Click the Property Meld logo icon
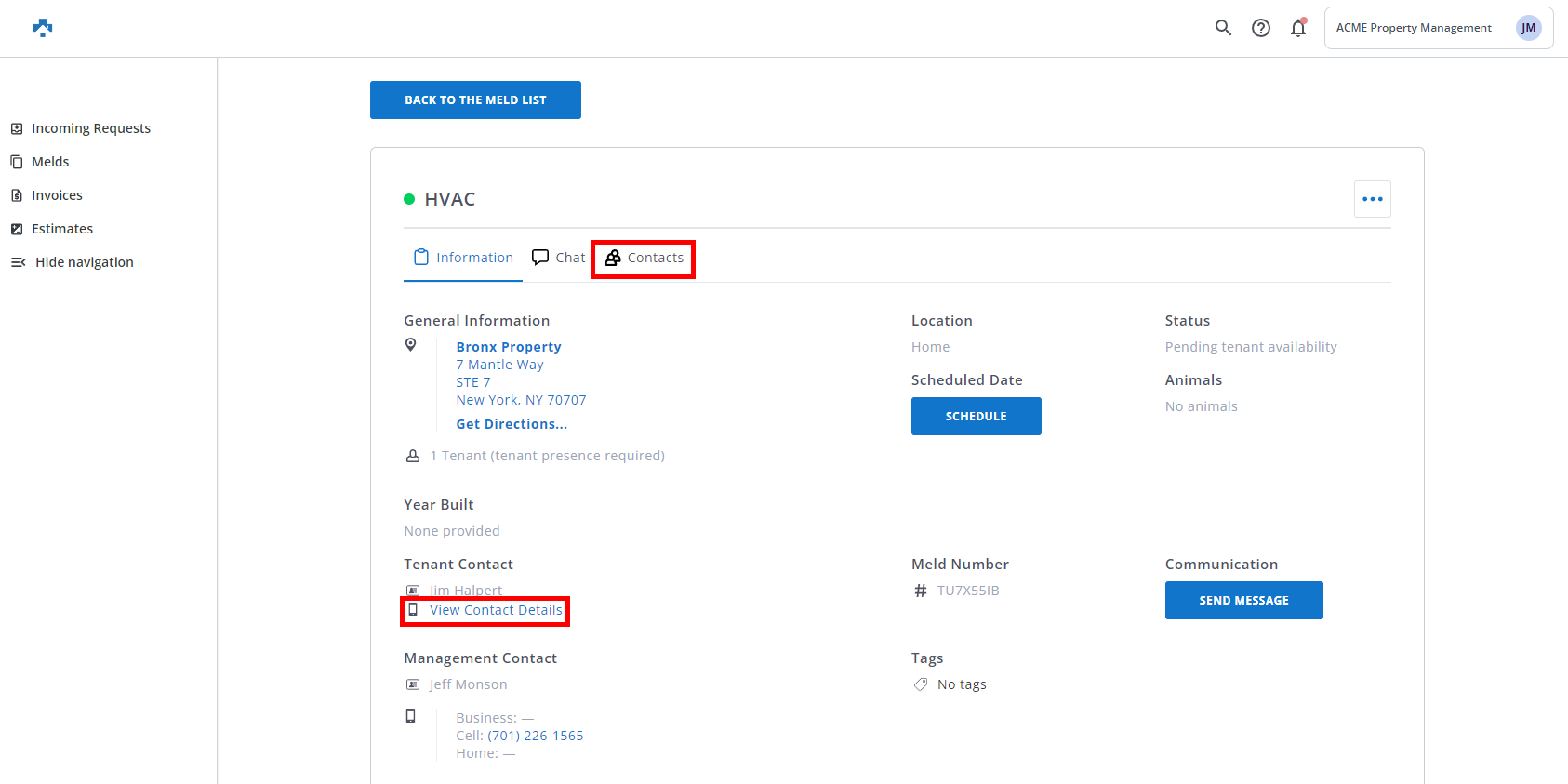Viewport: 1568px width, 784px height. pos(43,28)
